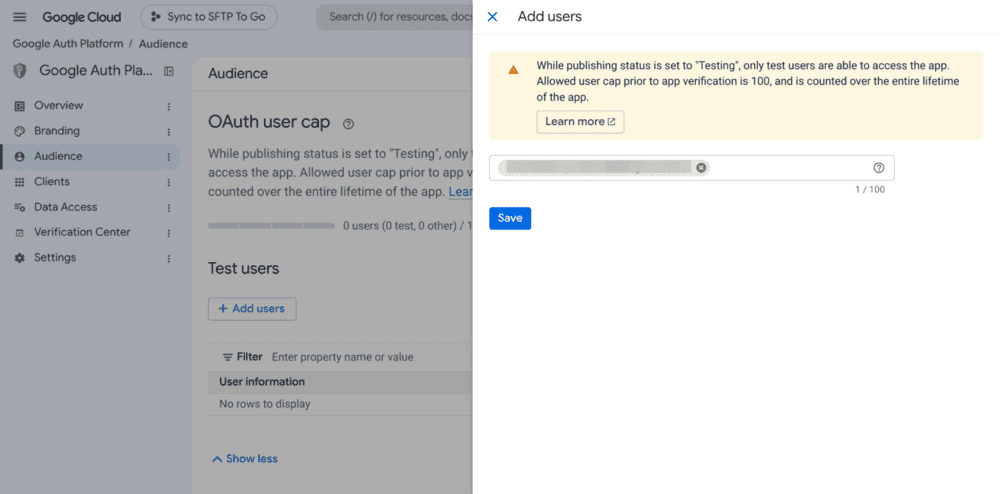Open the main hamburger navigation menu
Image resolution: width=1000 pixels, height=494 pixels.
pos(20,17)
